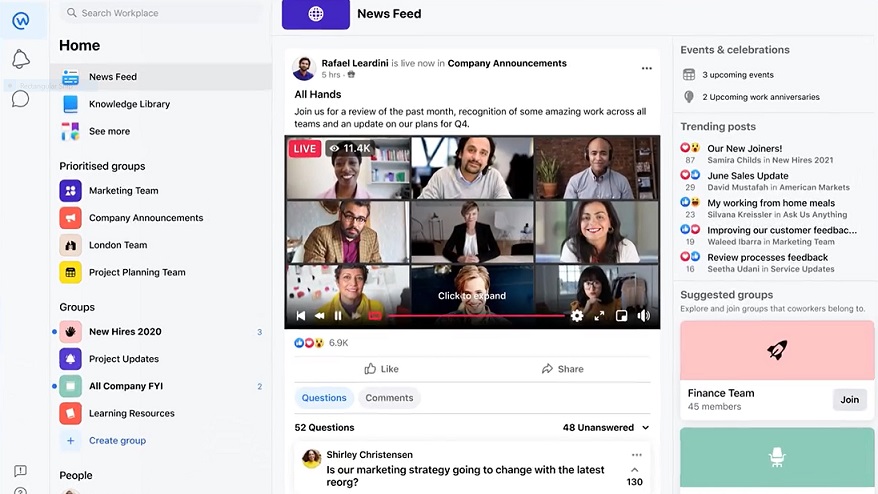
Task: Pause the live video
Action: pyautogui.click(x=338, y=316)
